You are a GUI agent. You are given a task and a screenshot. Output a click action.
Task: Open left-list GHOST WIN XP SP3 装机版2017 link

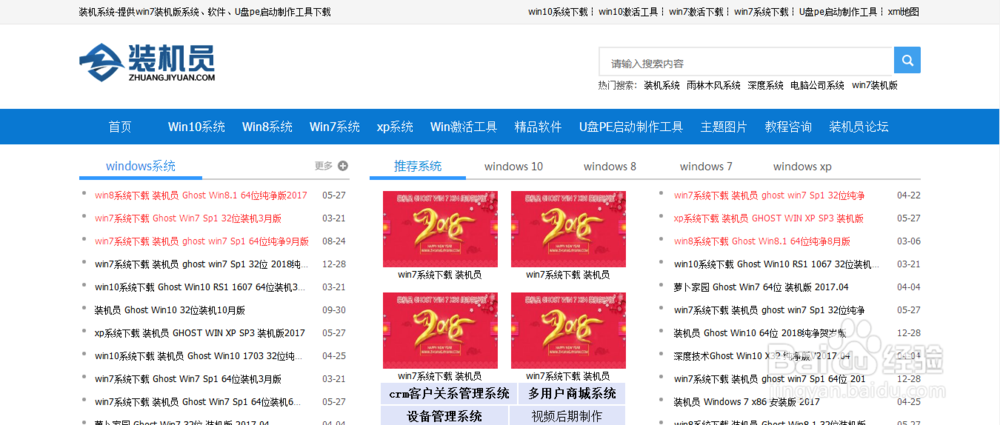point(200,333)
